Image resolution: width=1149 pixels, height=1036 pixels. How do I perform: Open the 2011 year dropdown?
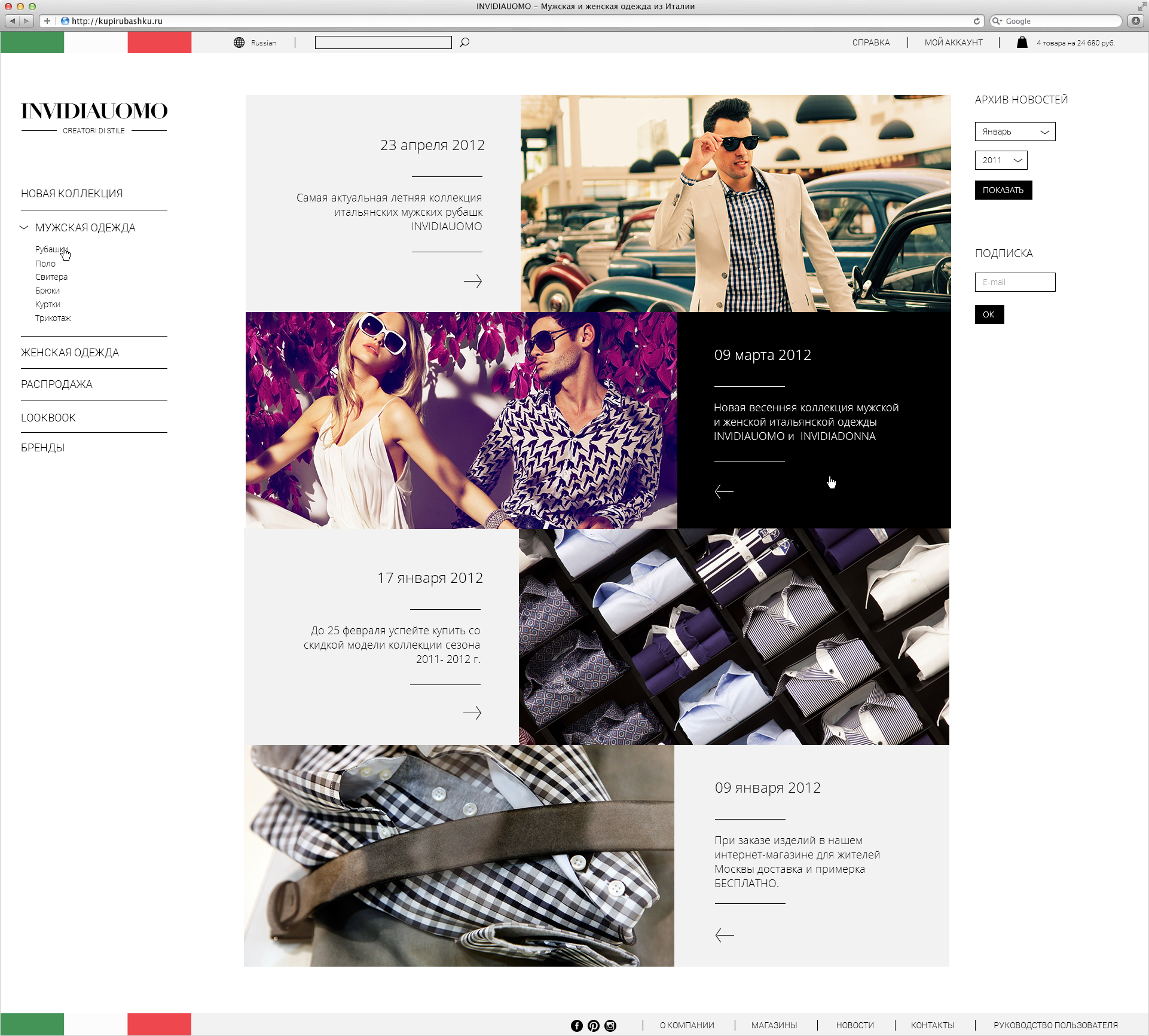pos(1001,160)
